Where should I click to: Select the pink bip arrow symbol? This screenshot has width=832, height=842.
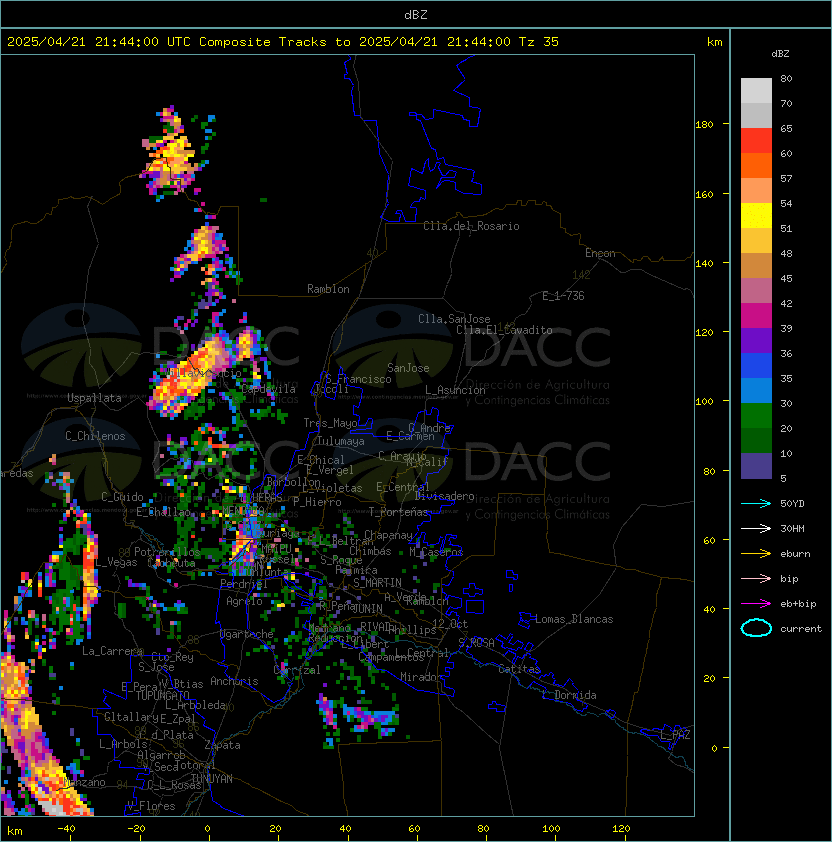(x=756, y=578)
